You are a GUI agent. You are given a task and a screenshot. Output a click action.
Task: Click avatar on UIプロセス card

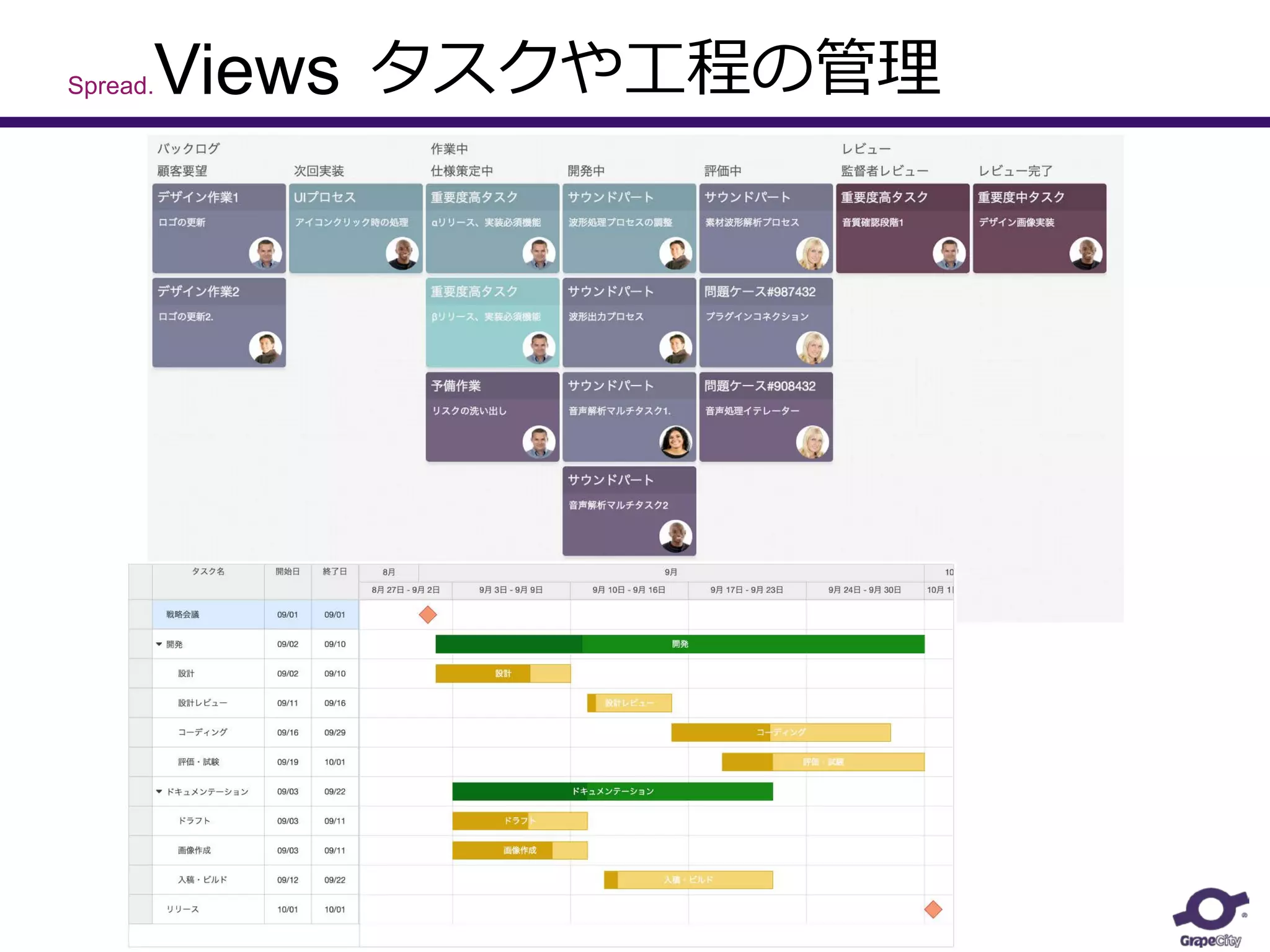402,253
